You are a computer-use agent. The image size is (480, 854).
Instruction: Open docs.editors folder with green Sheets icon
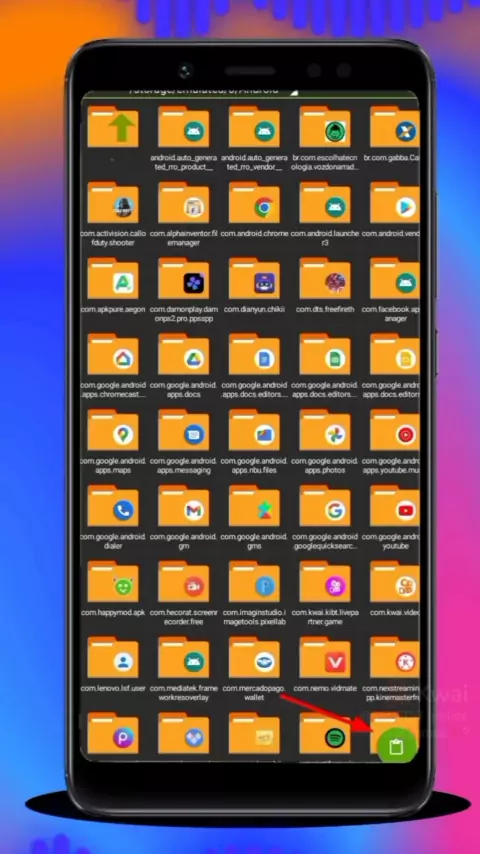325,354
